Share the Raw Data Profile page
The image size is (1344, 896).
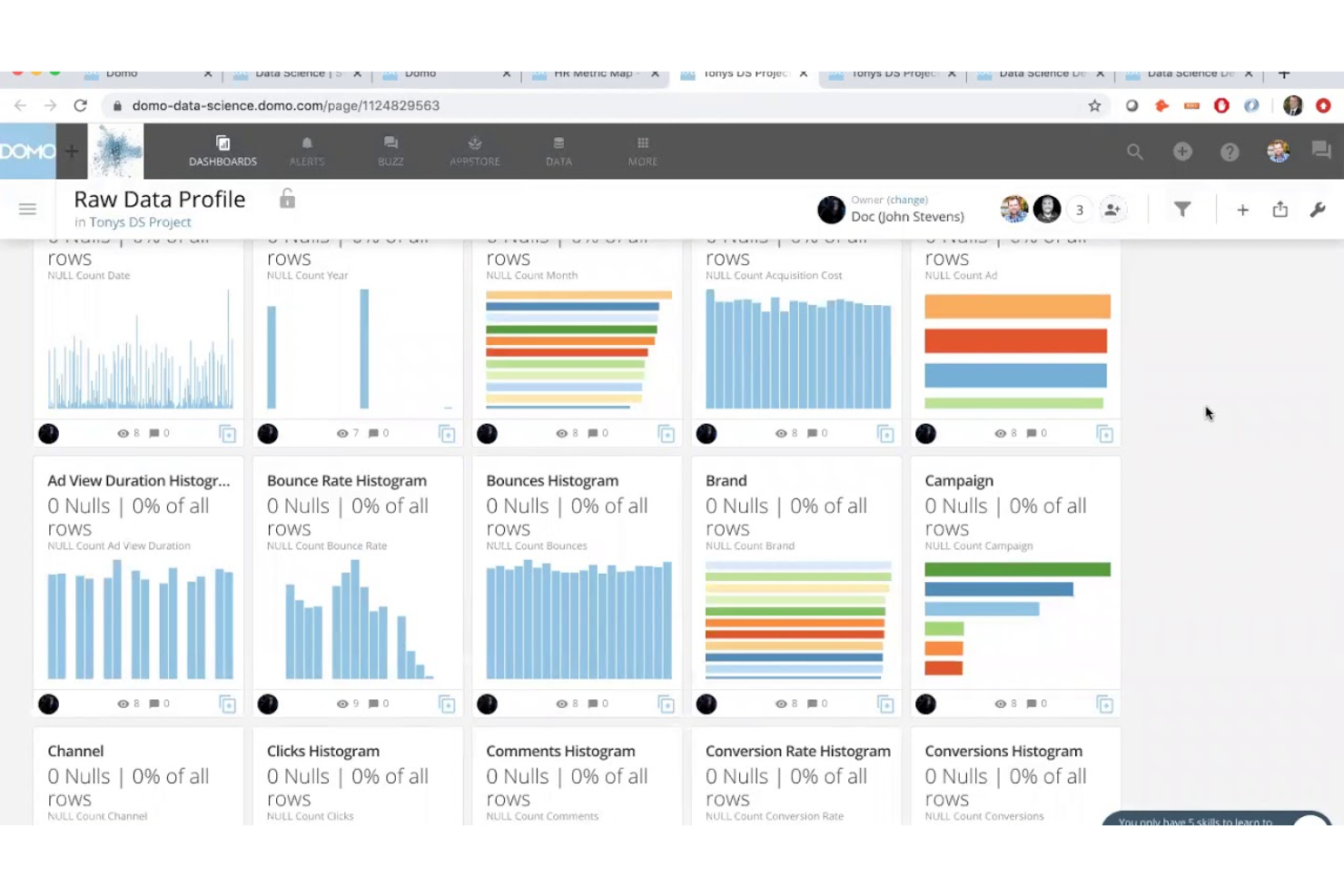1280,209
